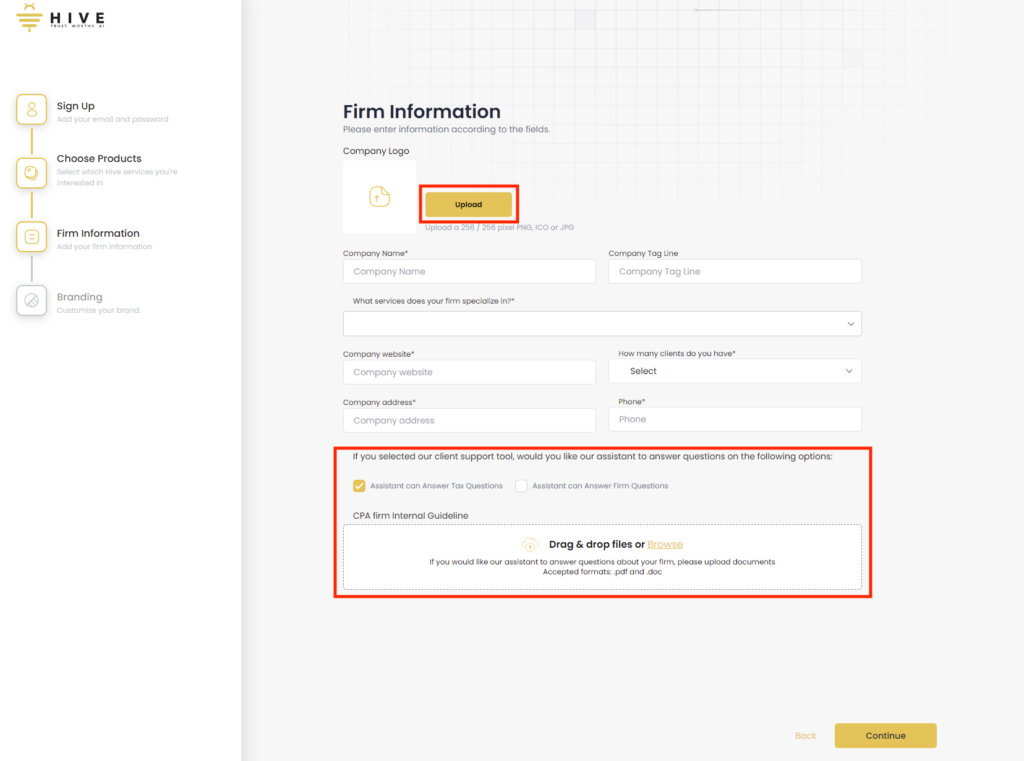1024x761 pixels.
Task: Click the Choose Products step icon
Action: click(32, 173)
